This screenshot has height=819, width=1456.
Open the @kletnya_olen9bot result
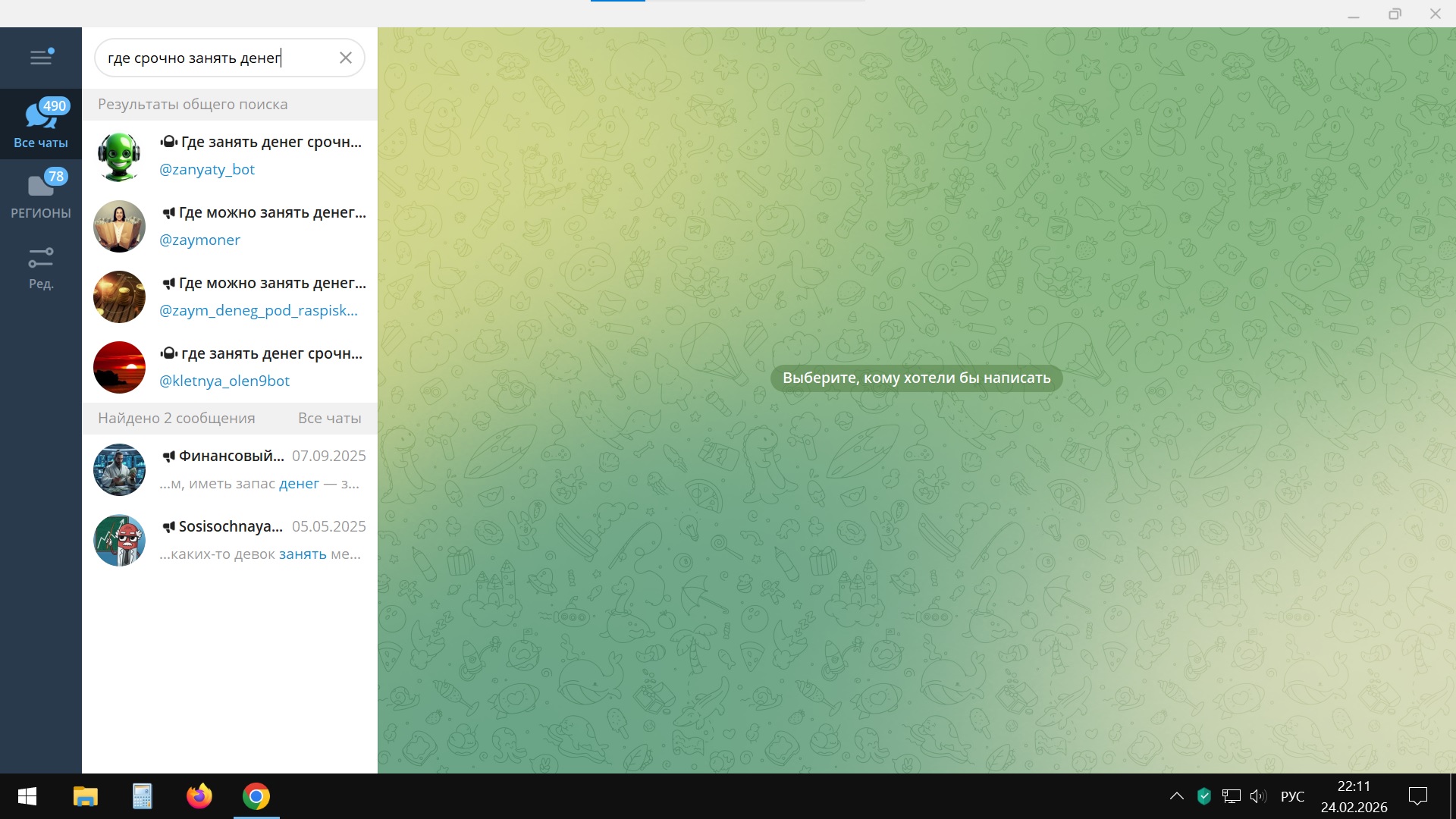click(262, 367)
